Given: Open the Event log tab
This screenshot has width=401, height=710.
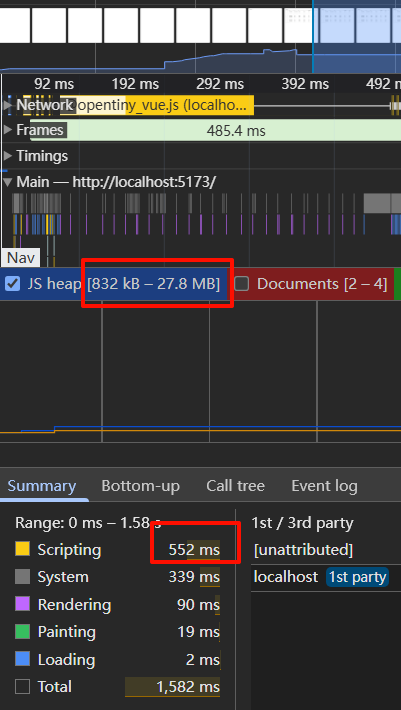Looking at the screenshot, I should [324, 486].
